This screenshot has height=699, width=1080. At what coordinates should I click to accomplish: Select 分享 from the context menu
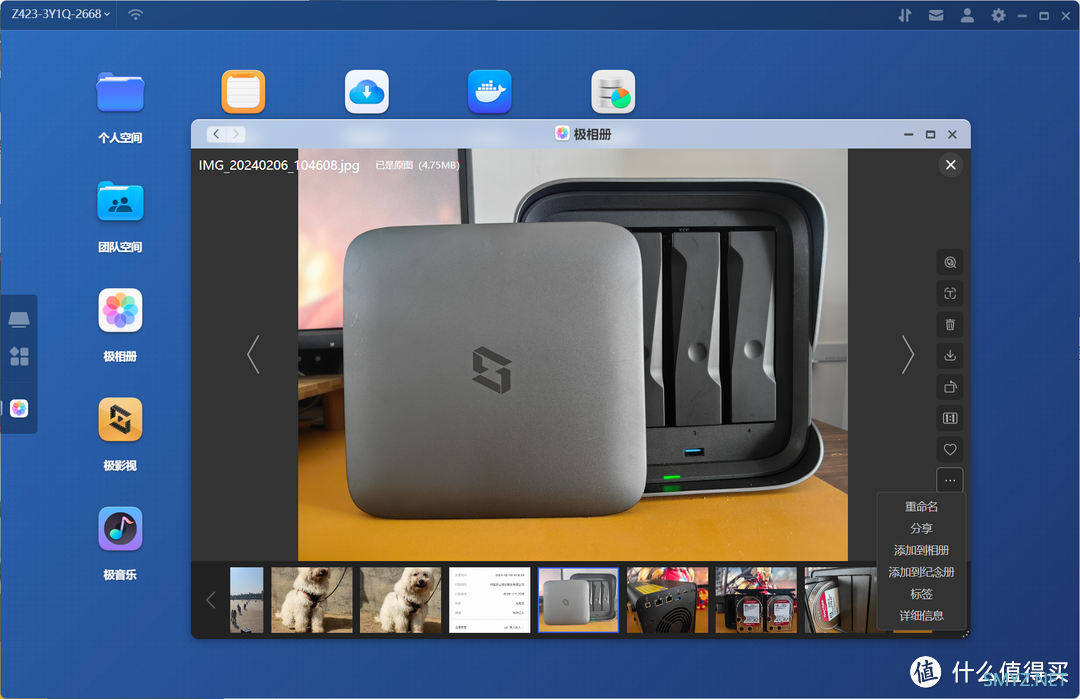(922, 528)
